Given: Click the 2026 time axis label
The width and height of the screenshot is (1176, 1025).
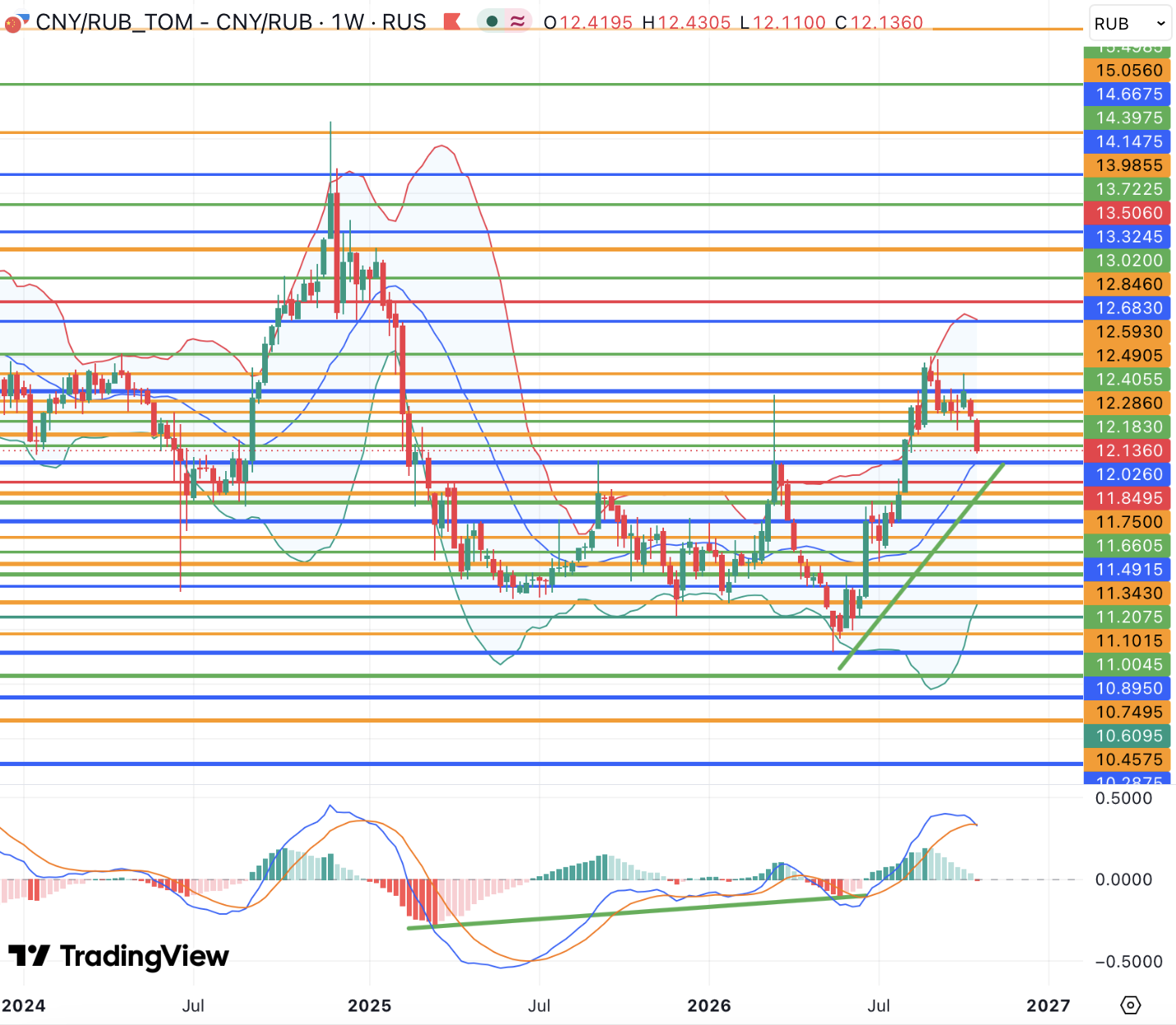Looking at the screenshot, I should (x=708, y=1006).
